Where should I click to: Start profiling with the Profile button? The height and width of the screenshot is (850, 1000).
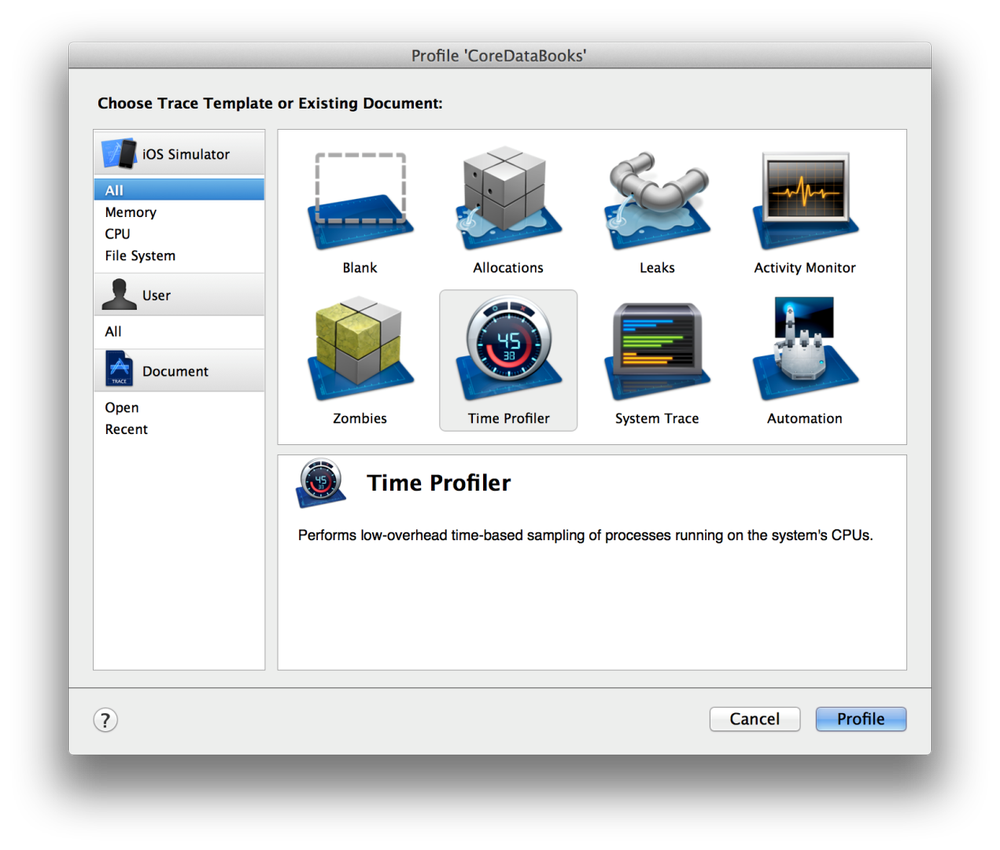pyautogui.click(x=861, y=719)
